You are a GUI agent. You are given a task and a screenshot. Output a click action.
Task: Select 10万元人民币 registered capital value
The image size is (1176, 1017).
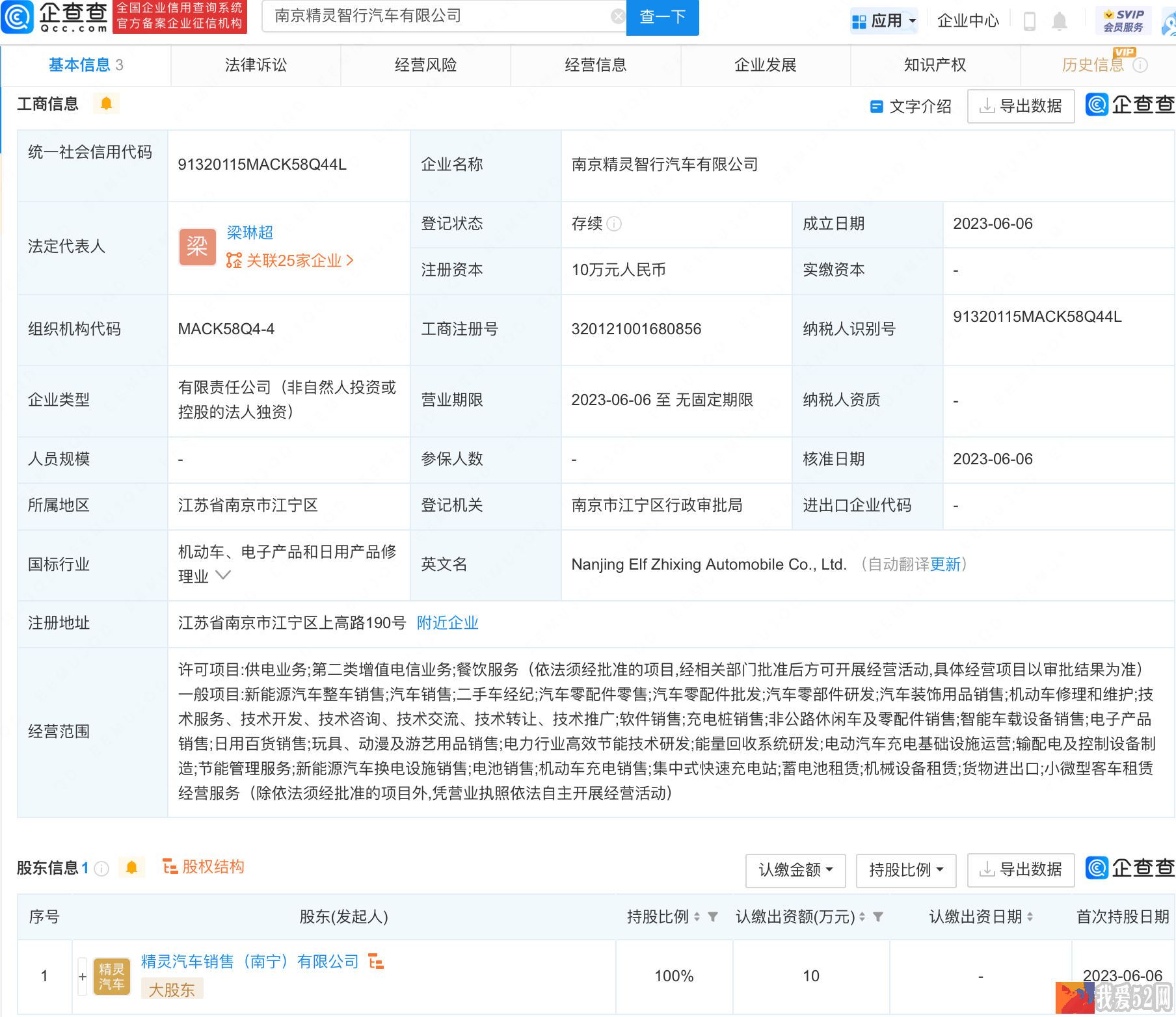coord(619,270)
